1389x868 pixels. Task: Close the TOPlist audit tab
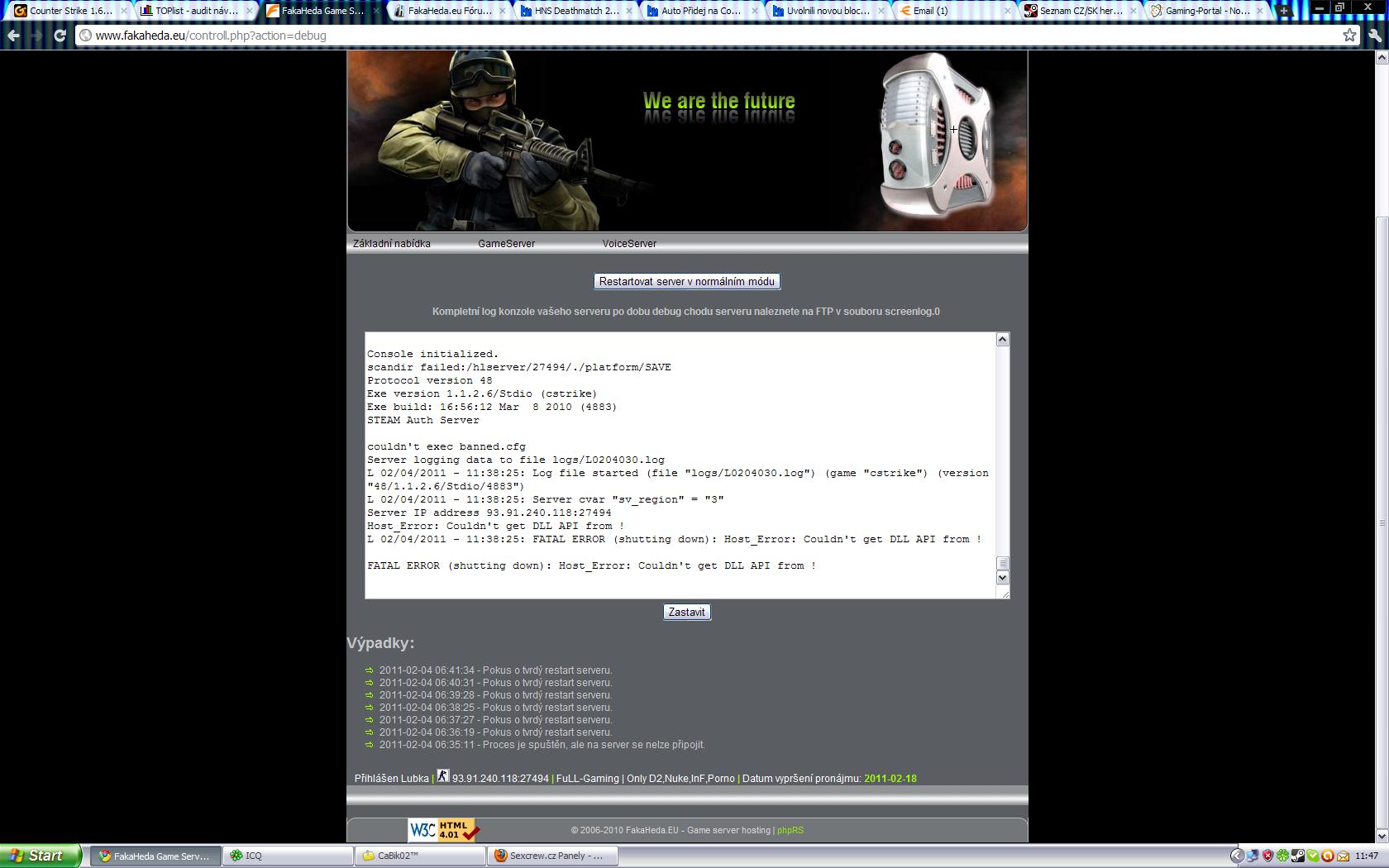point(250,11)
